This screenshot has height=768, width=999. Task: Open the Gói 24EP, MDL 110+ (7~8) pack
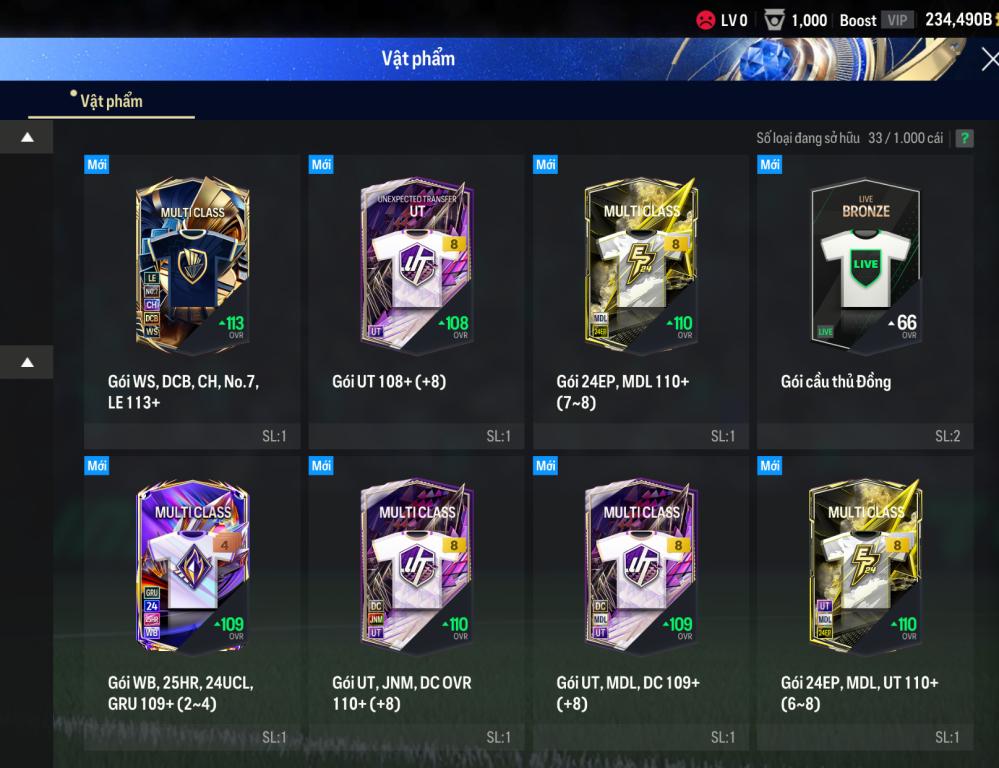coord(640,302)
